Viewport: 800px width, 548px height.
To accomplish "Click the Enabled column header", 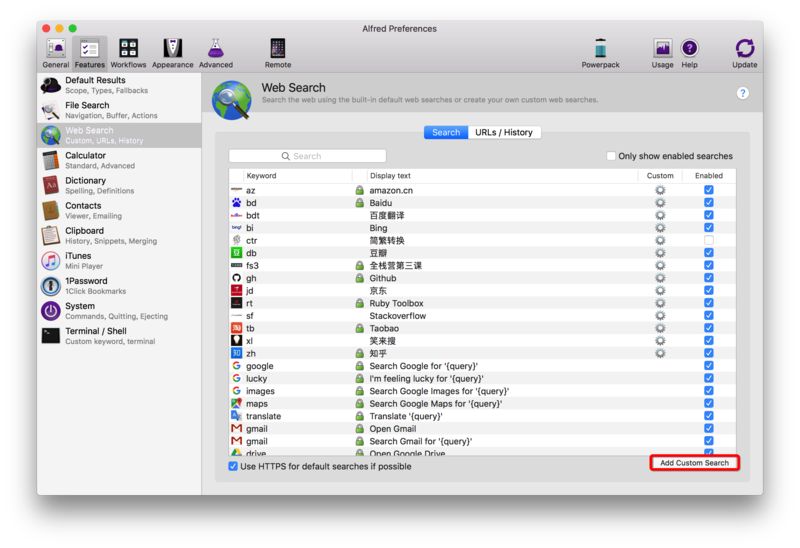I will coord(709,176).
